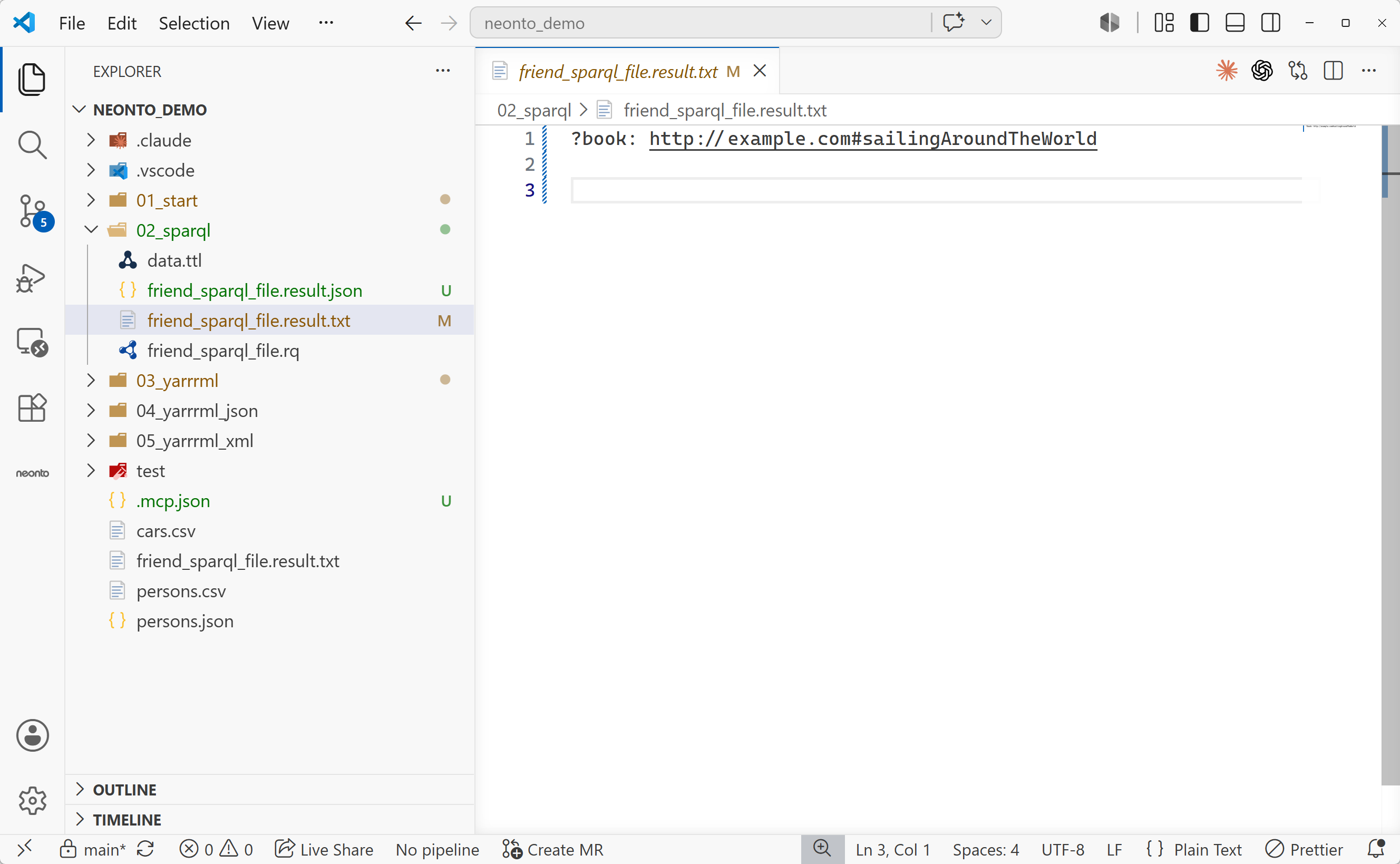
Task: Close the friend_sparql_file.result.txt tab
Action: 760,71
